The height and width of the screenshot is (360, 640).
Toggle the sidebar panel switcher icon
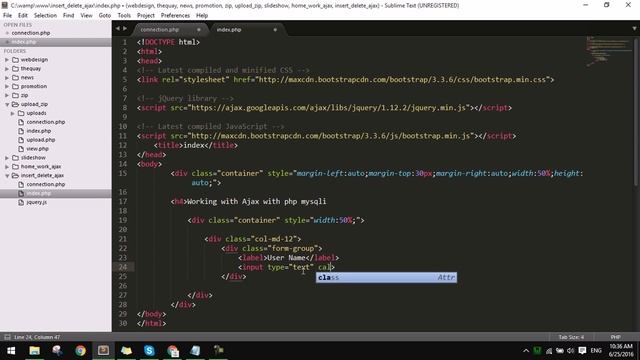pos(7,337)
